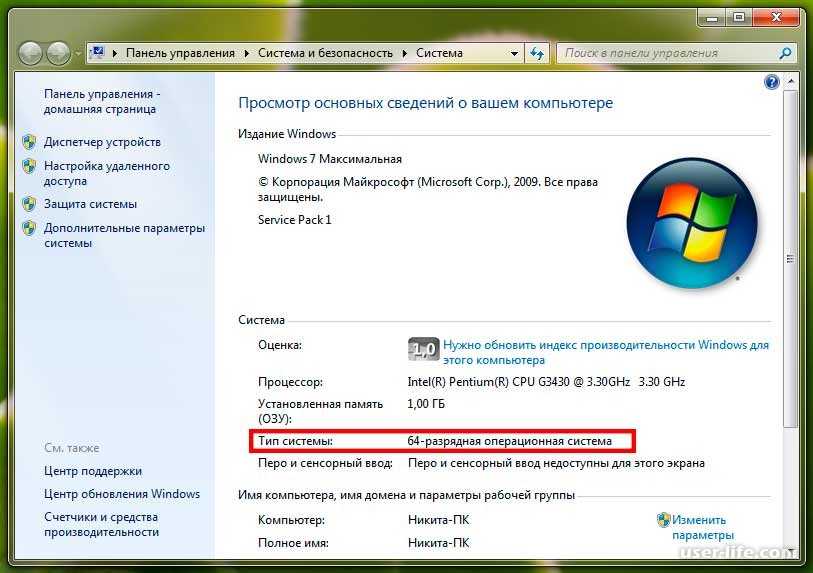The image size is (813, 573).
Task: Click shield icon beside Дополнительные параметры системы
Action: 30,228
